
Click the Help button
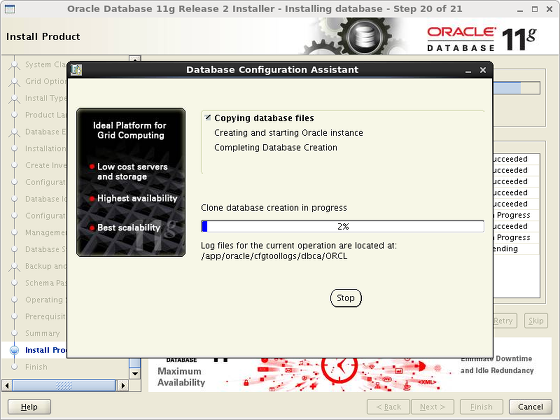(29, 407)
